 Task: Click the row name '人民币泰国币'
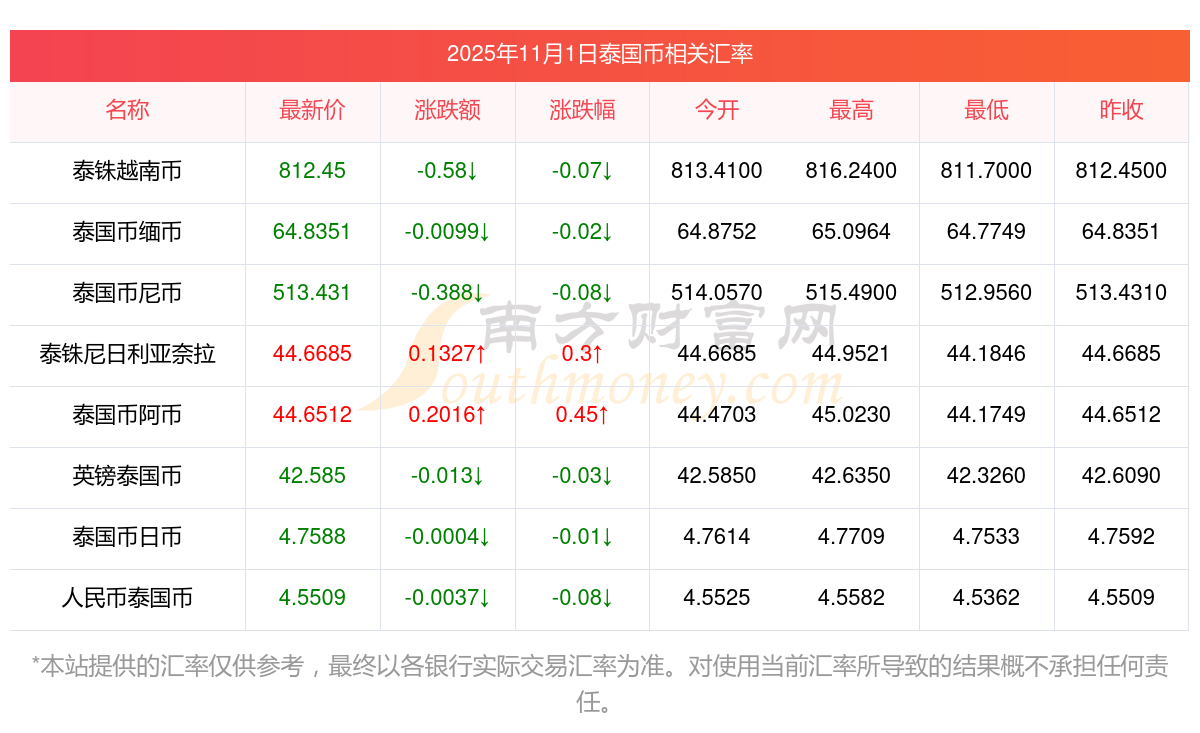click(x=127, y=598)
